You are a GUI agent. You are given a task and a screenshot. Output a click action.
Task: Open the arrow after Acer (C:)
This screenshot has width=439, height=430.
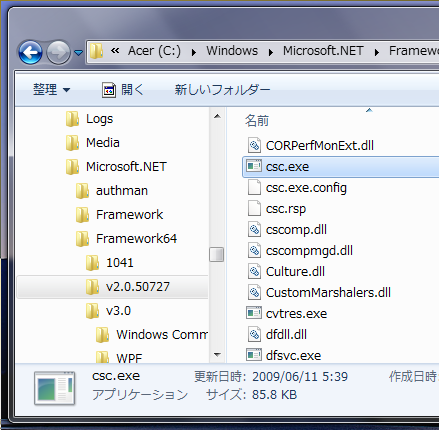194,52
